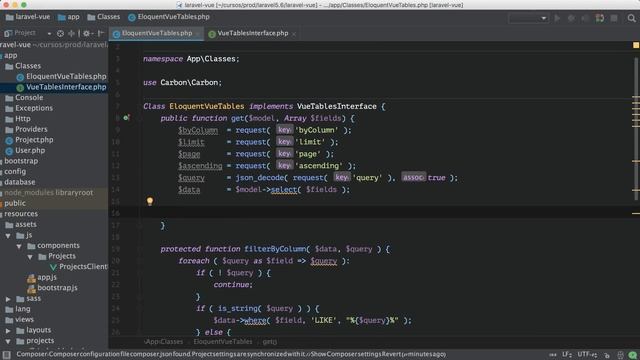This screenshot has width=640, height=360.
Task: Close the VueTablesInterface.php tab
Action: pos(294,34)
